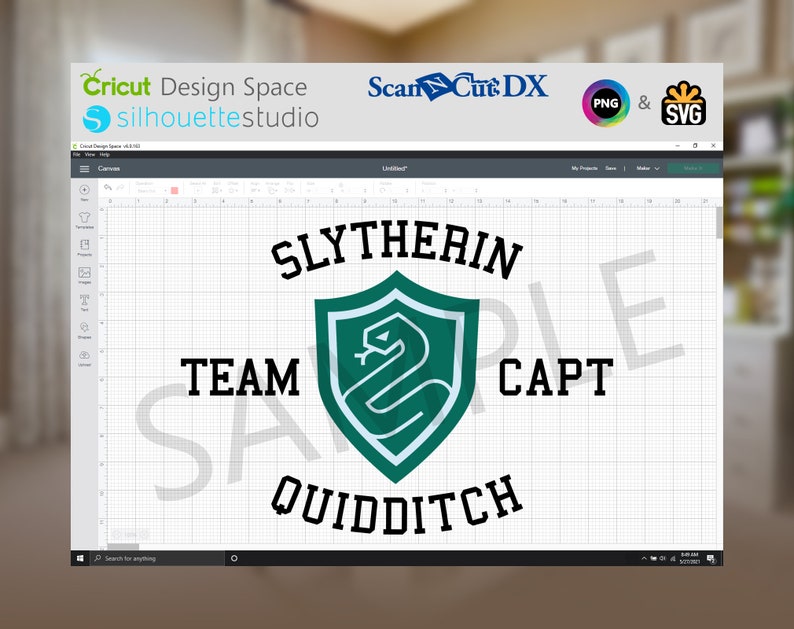Click the Cortana circle icon
Screen dimensions: 794x629
click(234, 558)
